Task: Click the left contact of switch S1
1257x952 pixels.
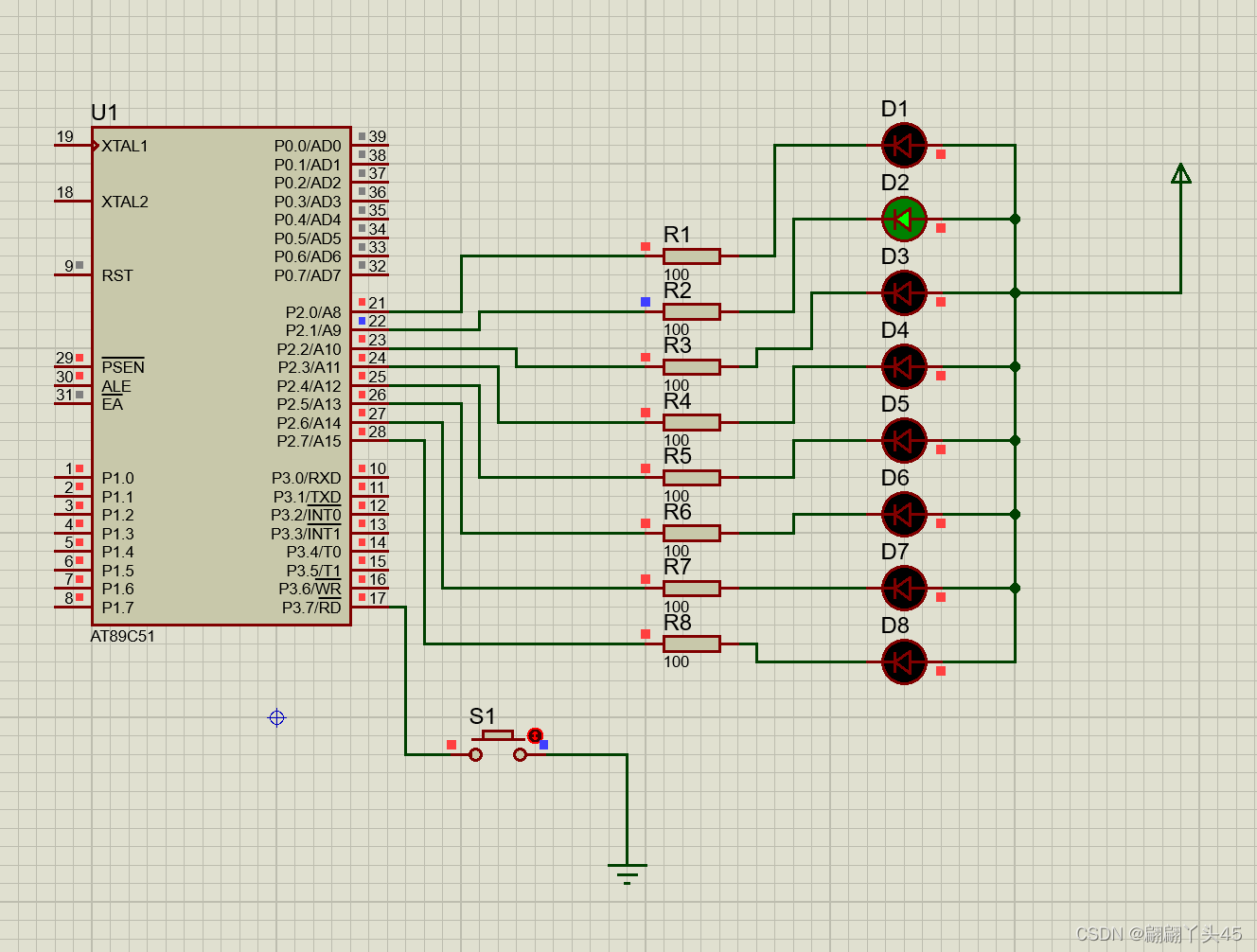Action: click(x=475, y=754)
